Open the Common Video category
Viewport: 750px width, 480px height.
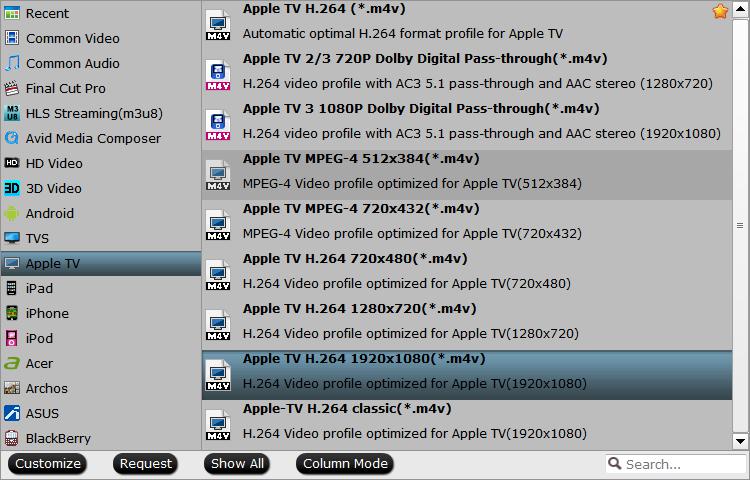[x=101, y=38]
